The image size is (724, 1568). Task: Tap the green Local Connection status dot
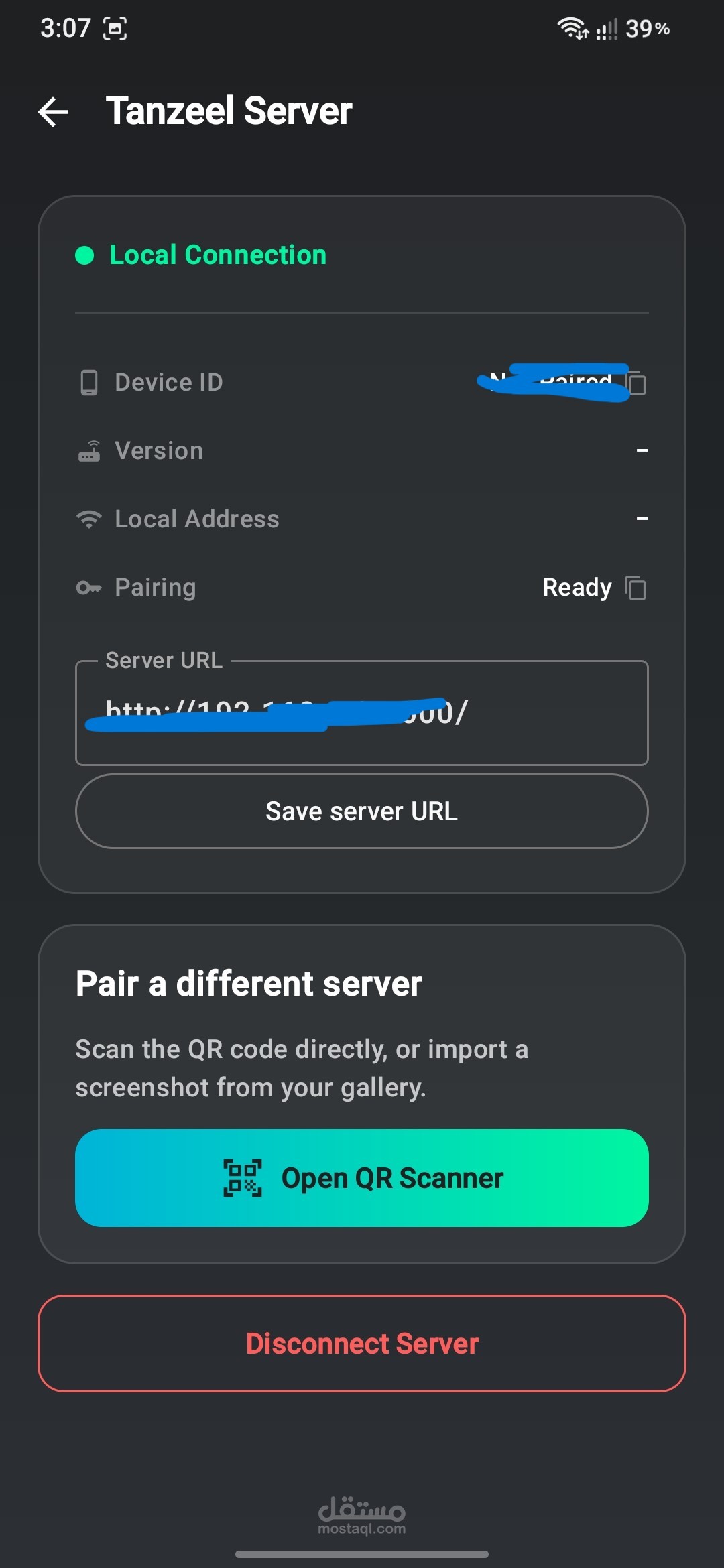point(84,255)
